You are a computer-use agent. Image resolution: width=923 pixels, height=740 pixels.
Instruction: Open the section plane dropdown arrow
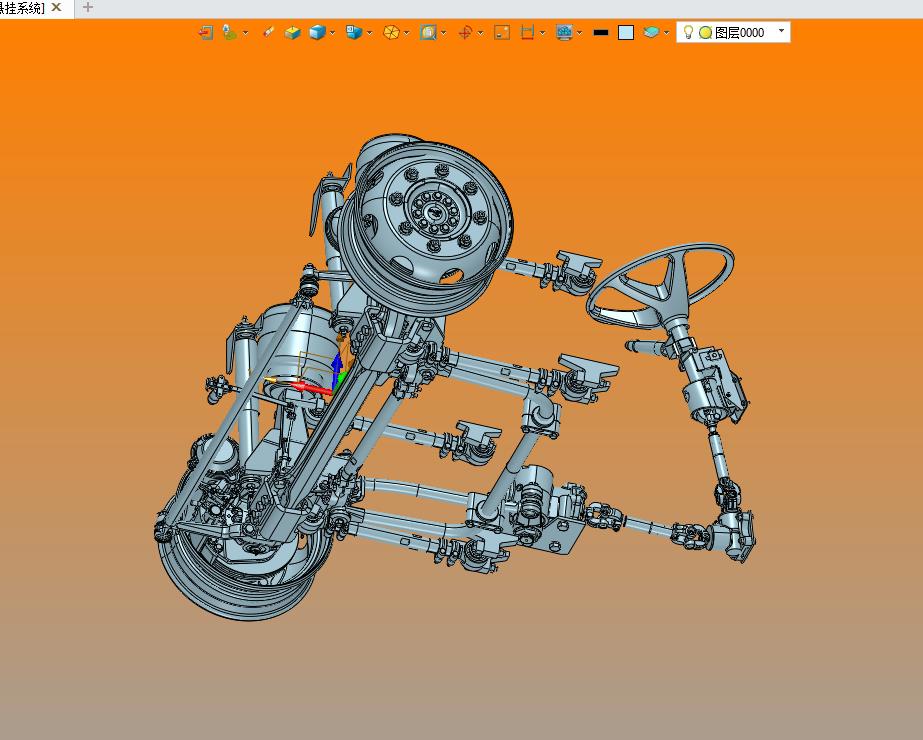(543, 33)
